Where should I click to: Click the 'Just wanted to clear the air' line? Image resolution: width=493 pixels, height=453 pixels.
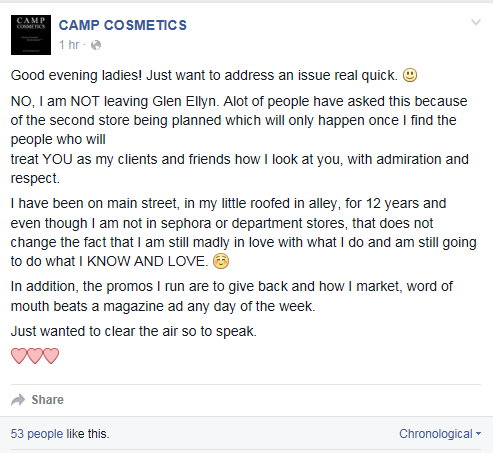tap(134, 331)
